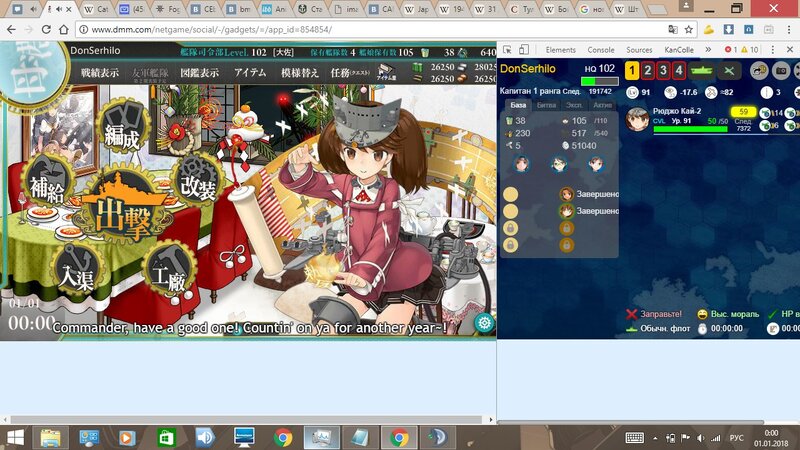Open the Resupply (補給) menu
The image size is (800, 450).
pyautogui.click(x=46, y=187)
